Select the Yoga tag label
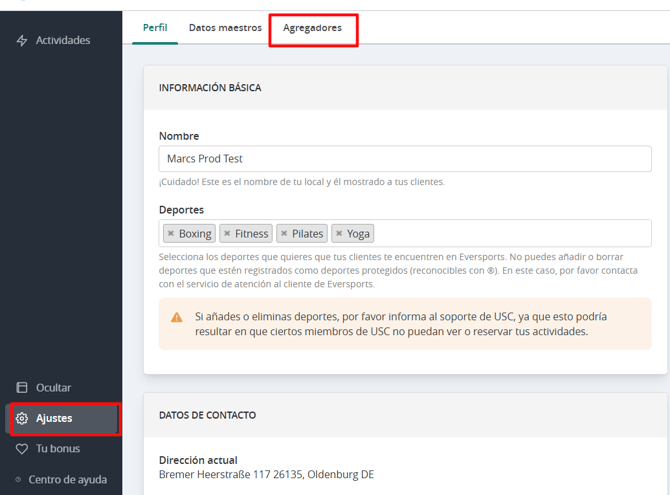Screen dimensions: 670x495 click(358, 234)
